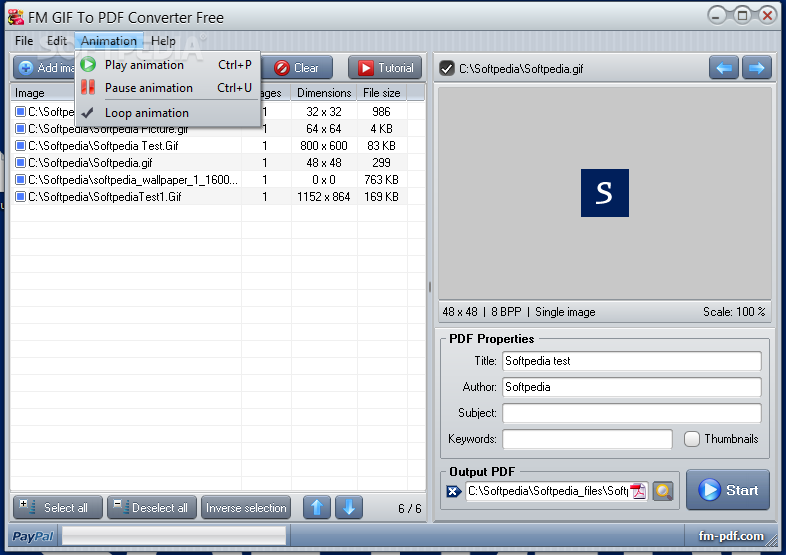The image size is (786, 555).
Task: Browse for output file with magnifier icon
Action: [663, 491]
